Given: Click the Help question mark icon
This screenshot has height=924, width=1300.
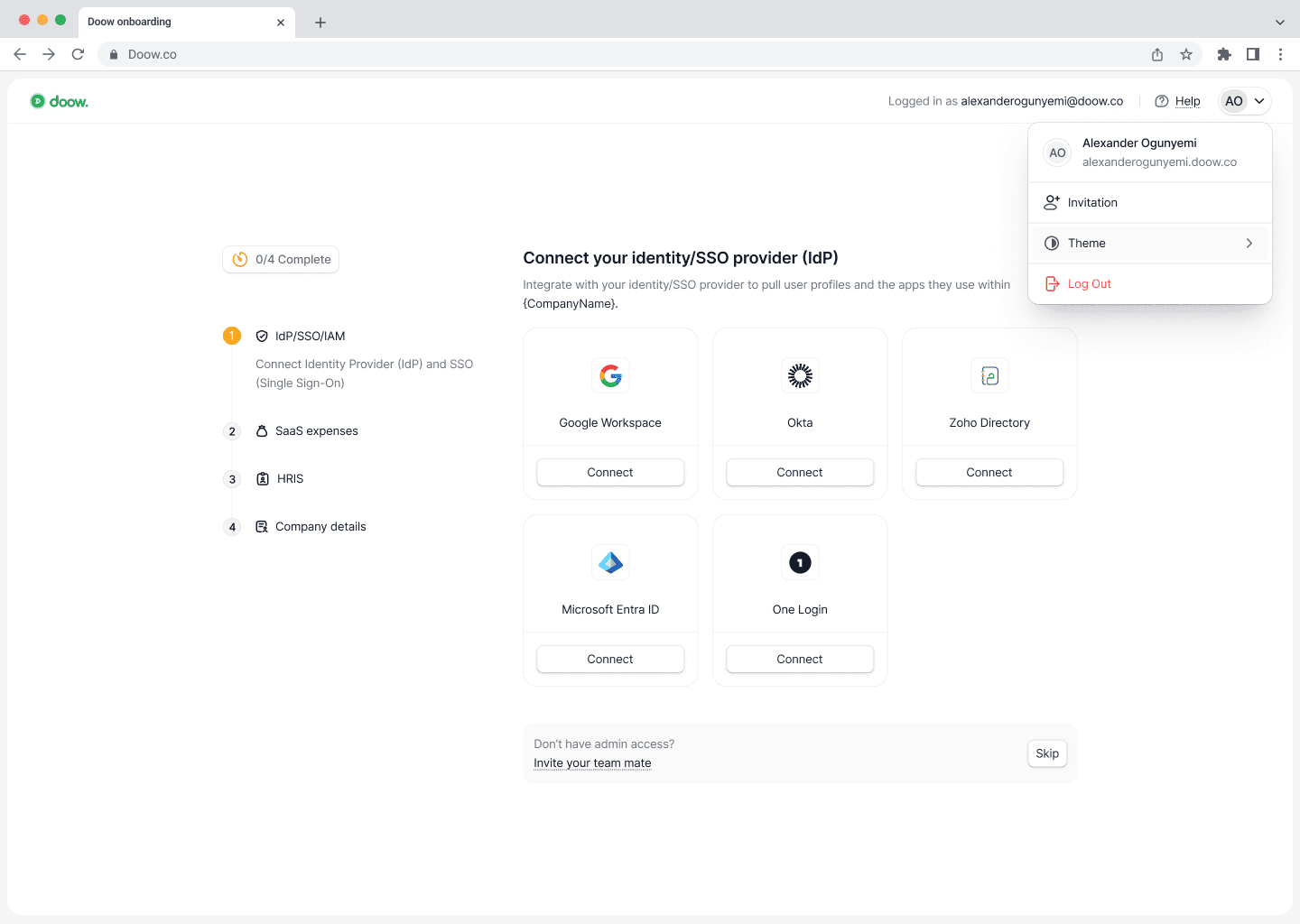Looking at the screenshot, I should [x=1162, y=101].
